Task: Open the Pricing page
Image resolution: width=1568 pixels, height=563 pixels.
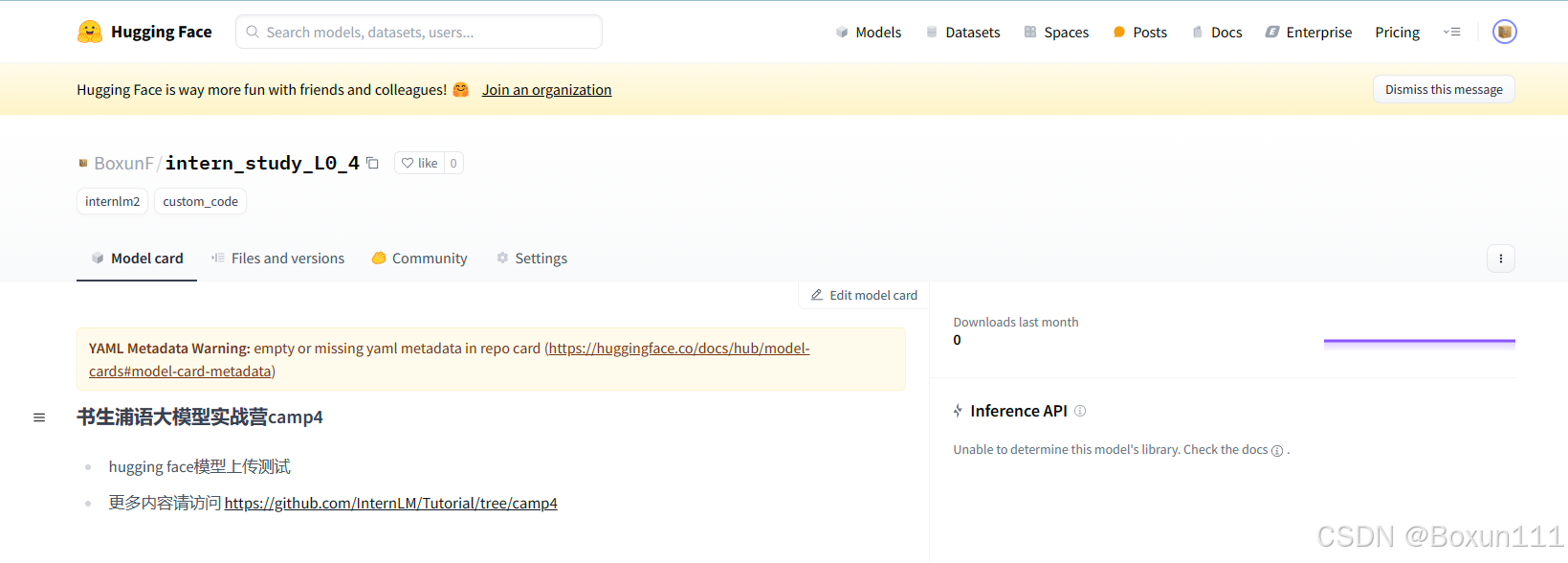Action: coord(1397,32)
